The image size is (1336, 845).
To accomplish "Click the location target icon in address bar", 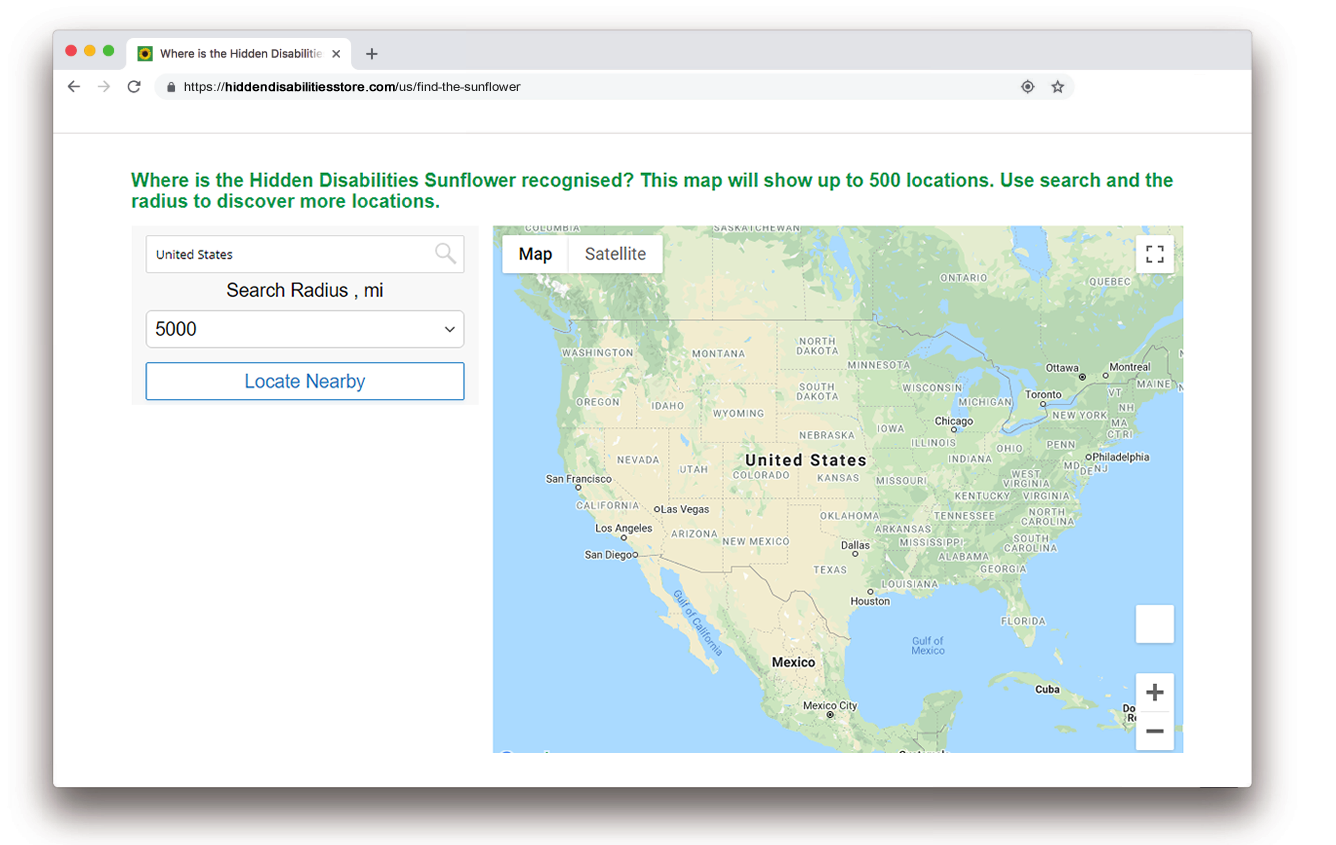I will (x=1027, y=87).
